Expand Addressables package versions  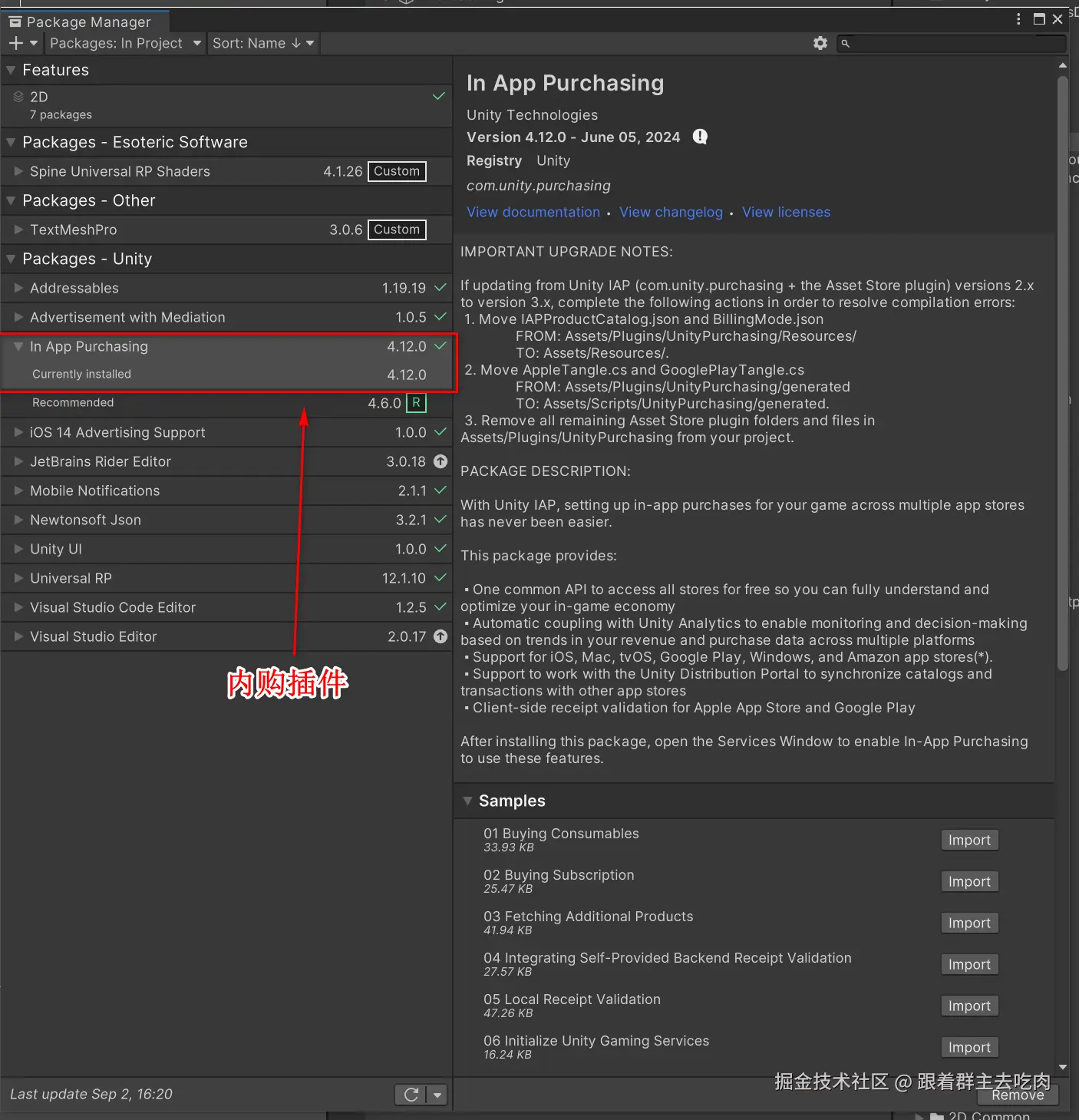click(x=18, y=288)
